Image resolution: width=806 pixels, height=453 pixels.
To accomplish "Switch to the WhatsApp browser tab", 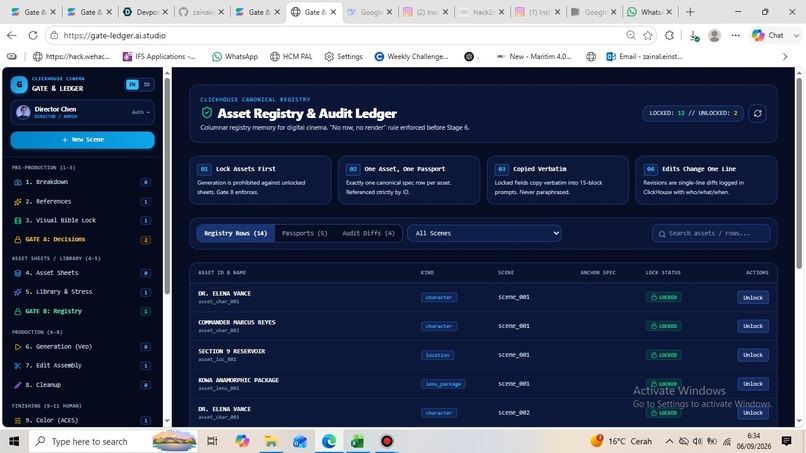I will tap(650, 12).
